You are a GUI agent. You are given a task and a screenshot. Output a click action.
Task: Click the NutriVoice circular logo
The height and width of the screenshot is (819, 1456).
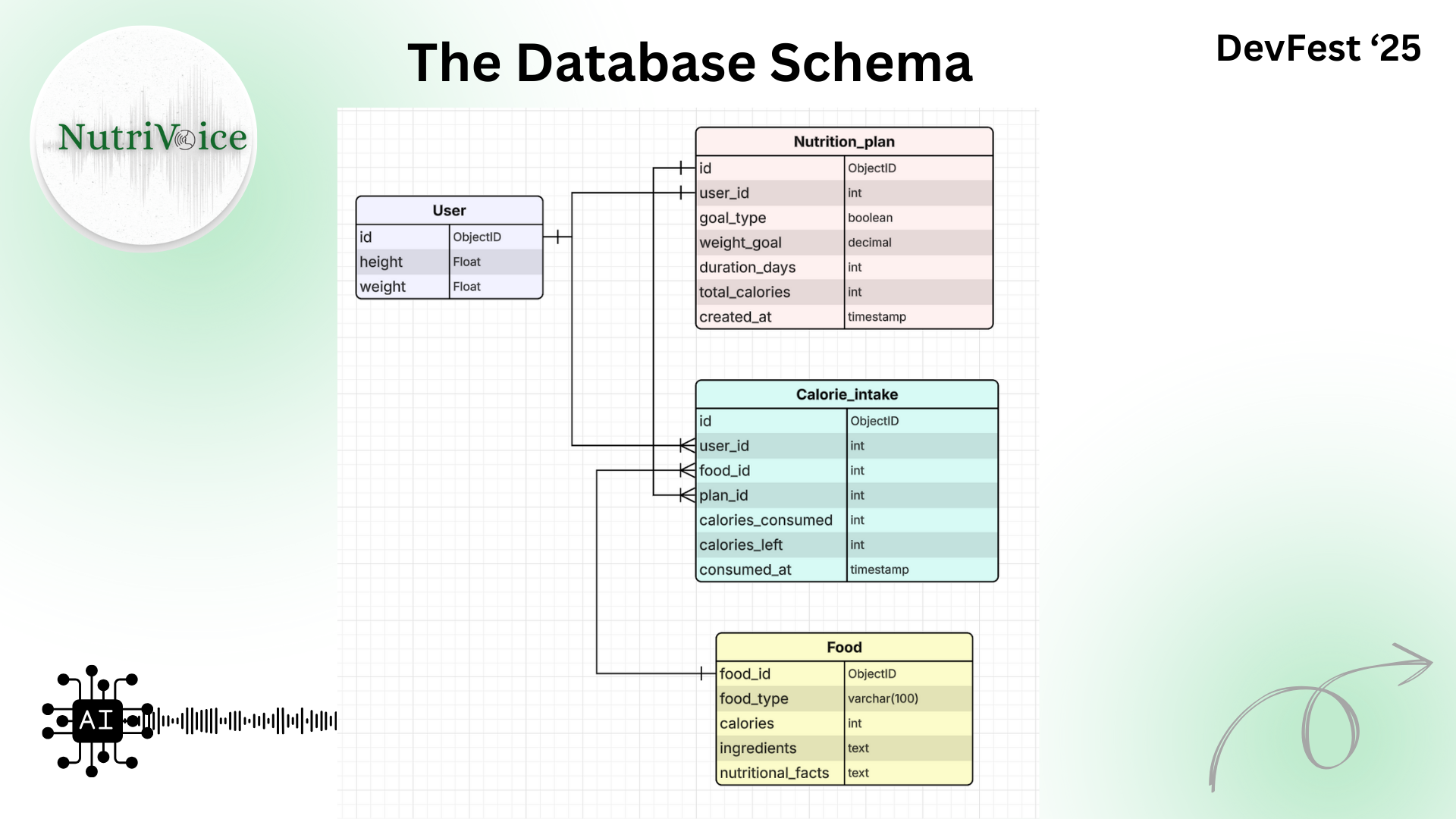pyautogui.click(x=144, y=138)
